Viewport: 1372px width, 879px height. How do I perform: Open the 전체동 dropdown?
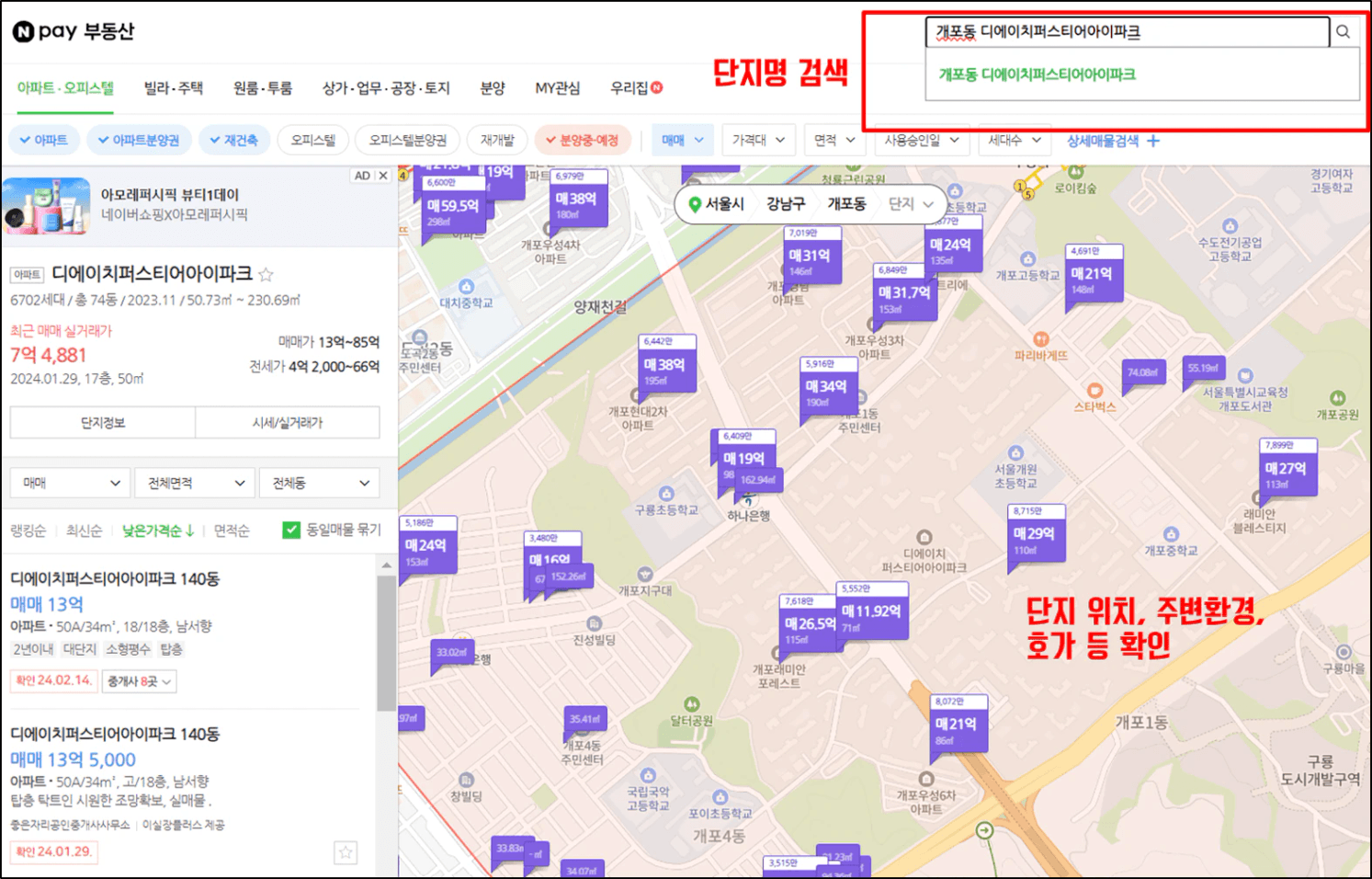click(320, 483)
